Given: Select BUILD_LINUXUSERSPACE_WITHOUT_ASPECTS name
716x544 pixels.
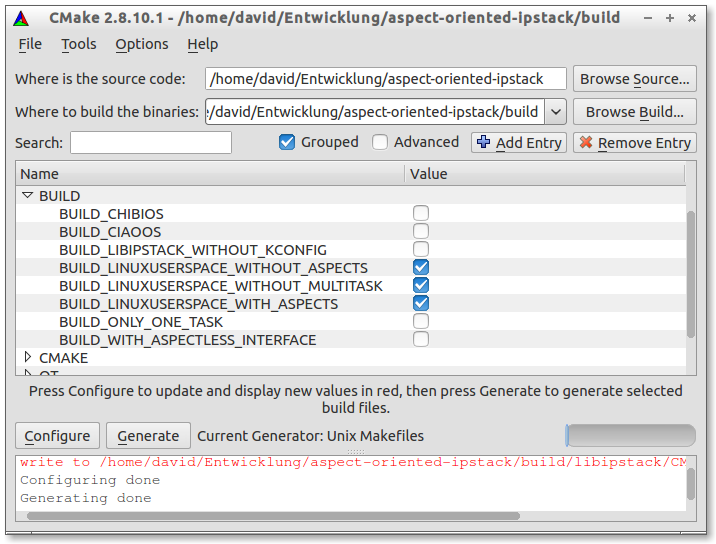Looking at the screenshot, I should click(213, 268).
